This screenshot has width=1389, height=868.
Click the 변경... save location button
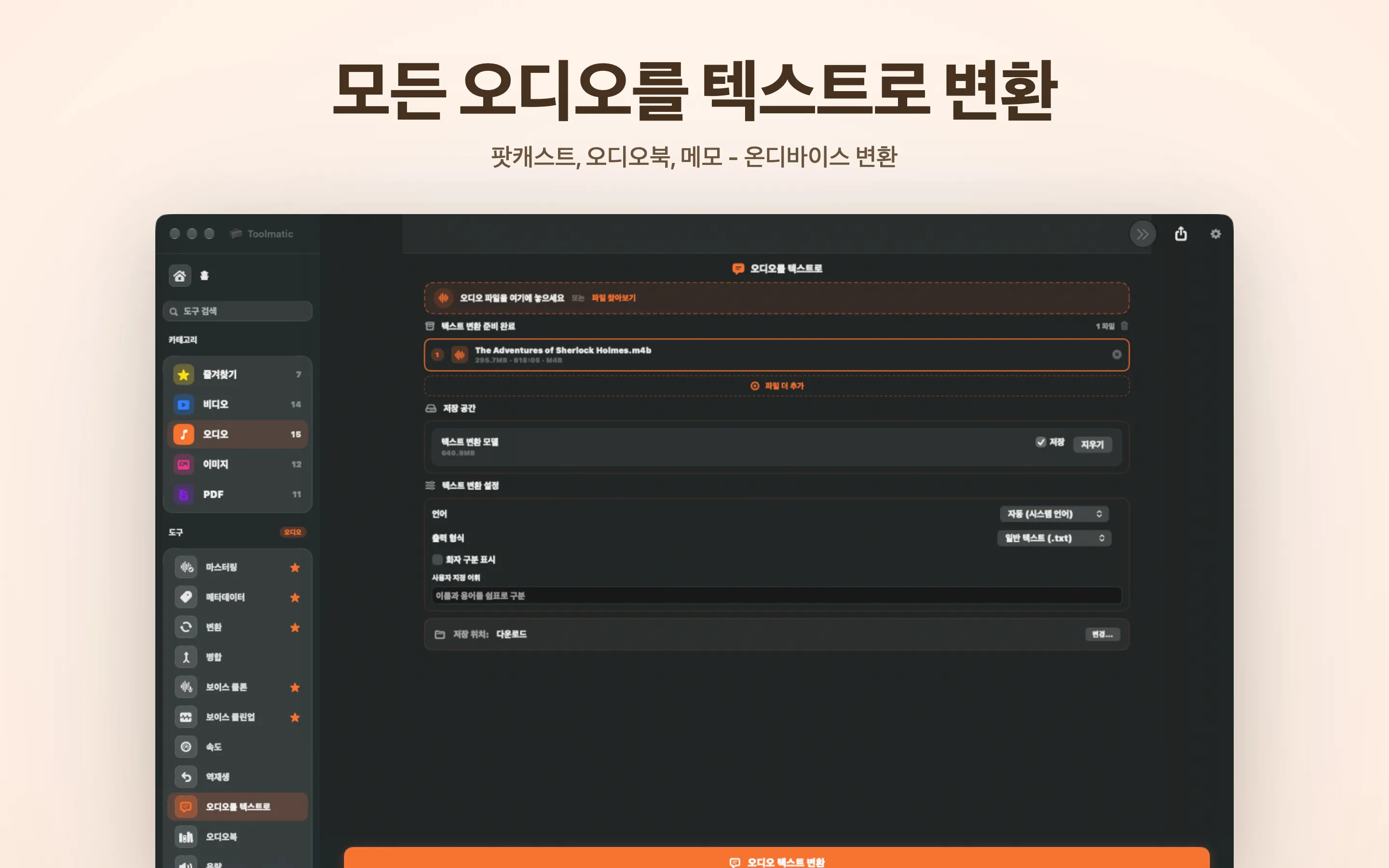point(1102,634)
